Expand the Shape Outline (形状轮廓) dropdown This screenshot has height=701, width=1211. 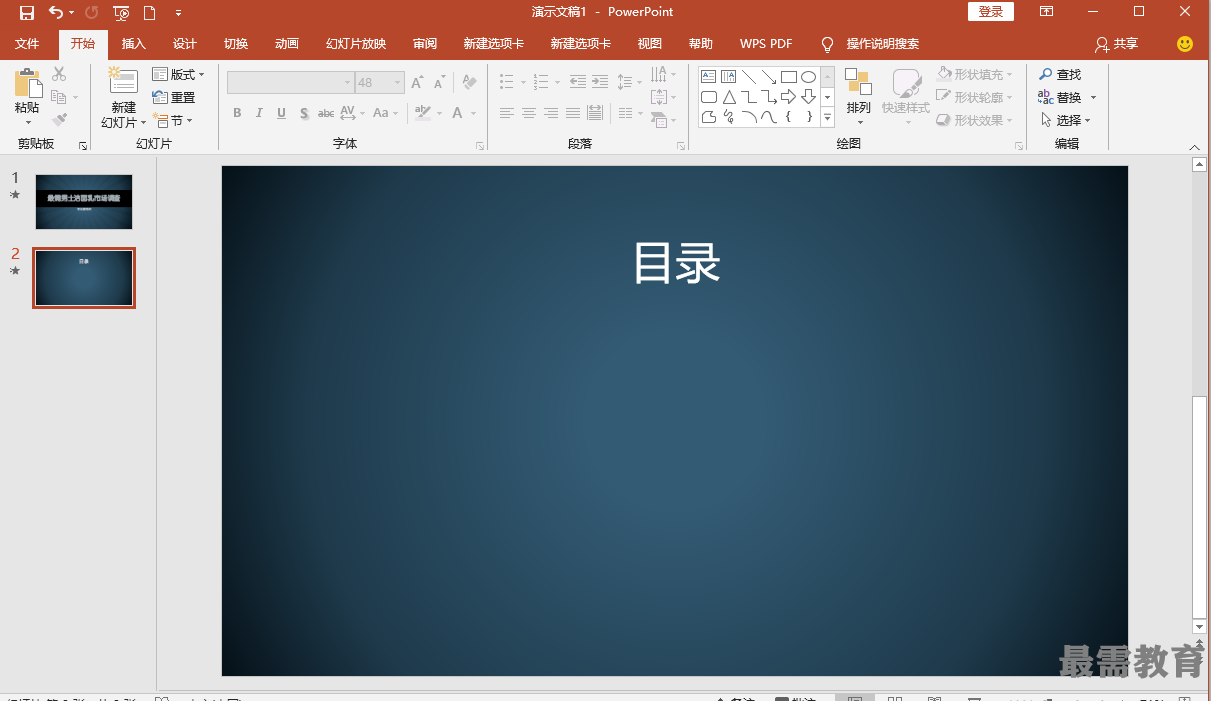(x=975, y=97)
